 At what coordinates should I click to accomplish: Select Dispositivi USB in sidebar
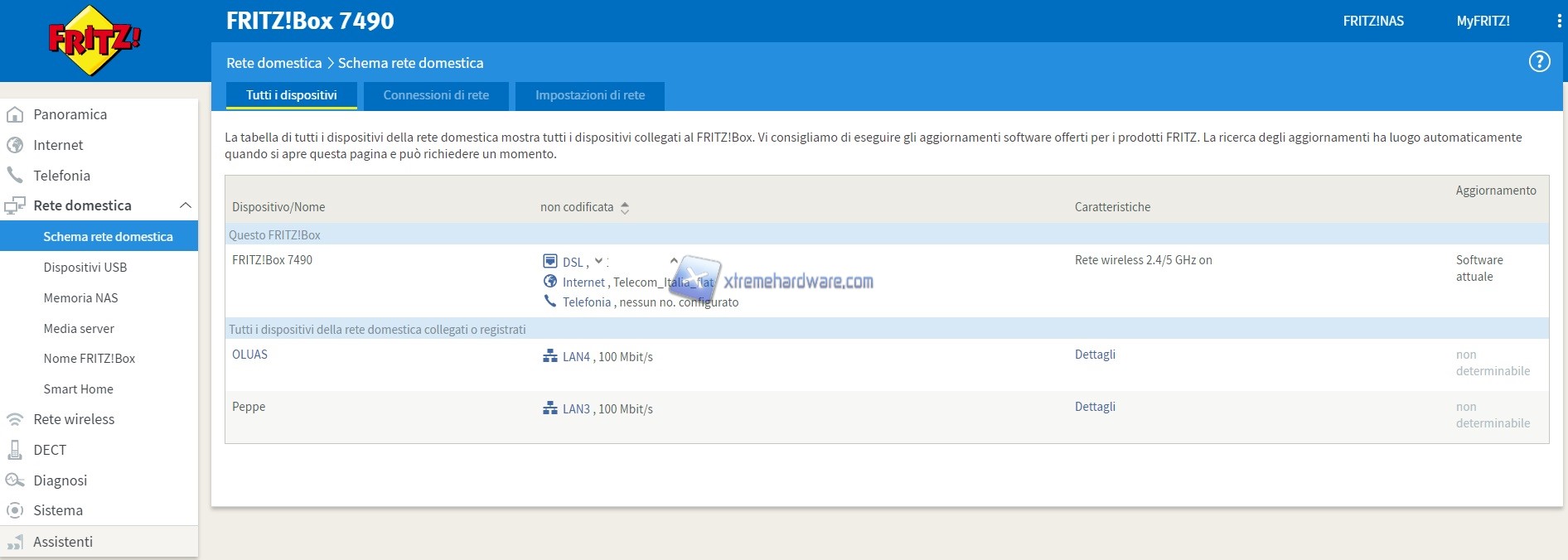(85, 268)
